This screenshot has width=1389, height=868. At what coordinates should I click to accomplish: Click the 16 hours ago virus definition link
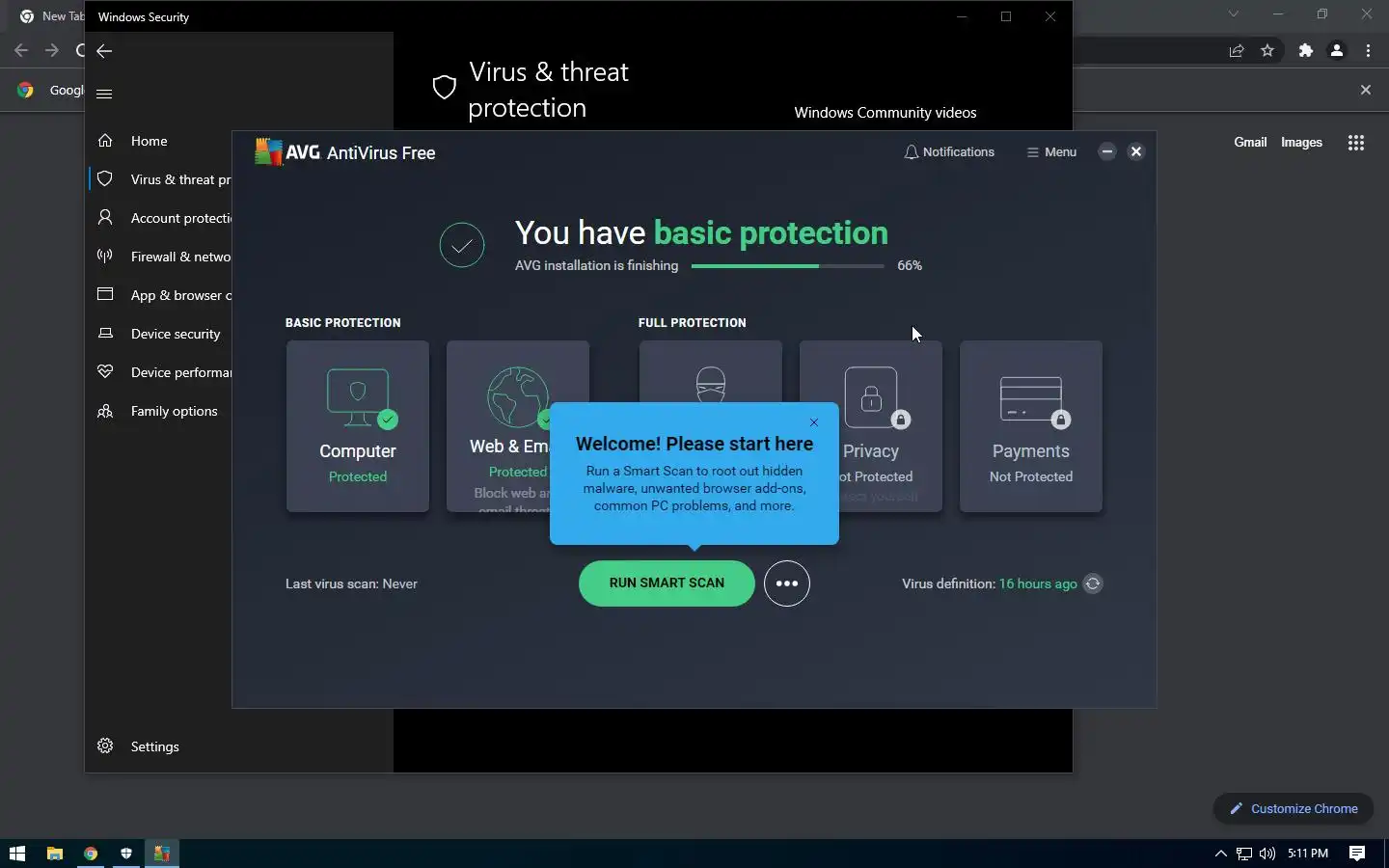pos(1038,583)
